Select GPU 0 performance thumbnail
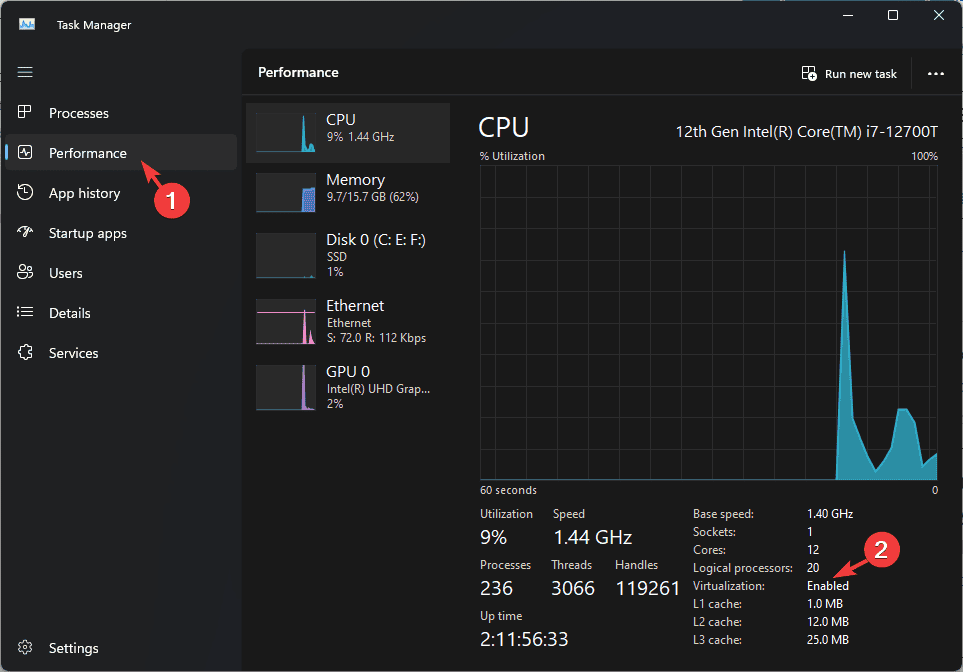963x672 pixels. click(x=286, y=387)
